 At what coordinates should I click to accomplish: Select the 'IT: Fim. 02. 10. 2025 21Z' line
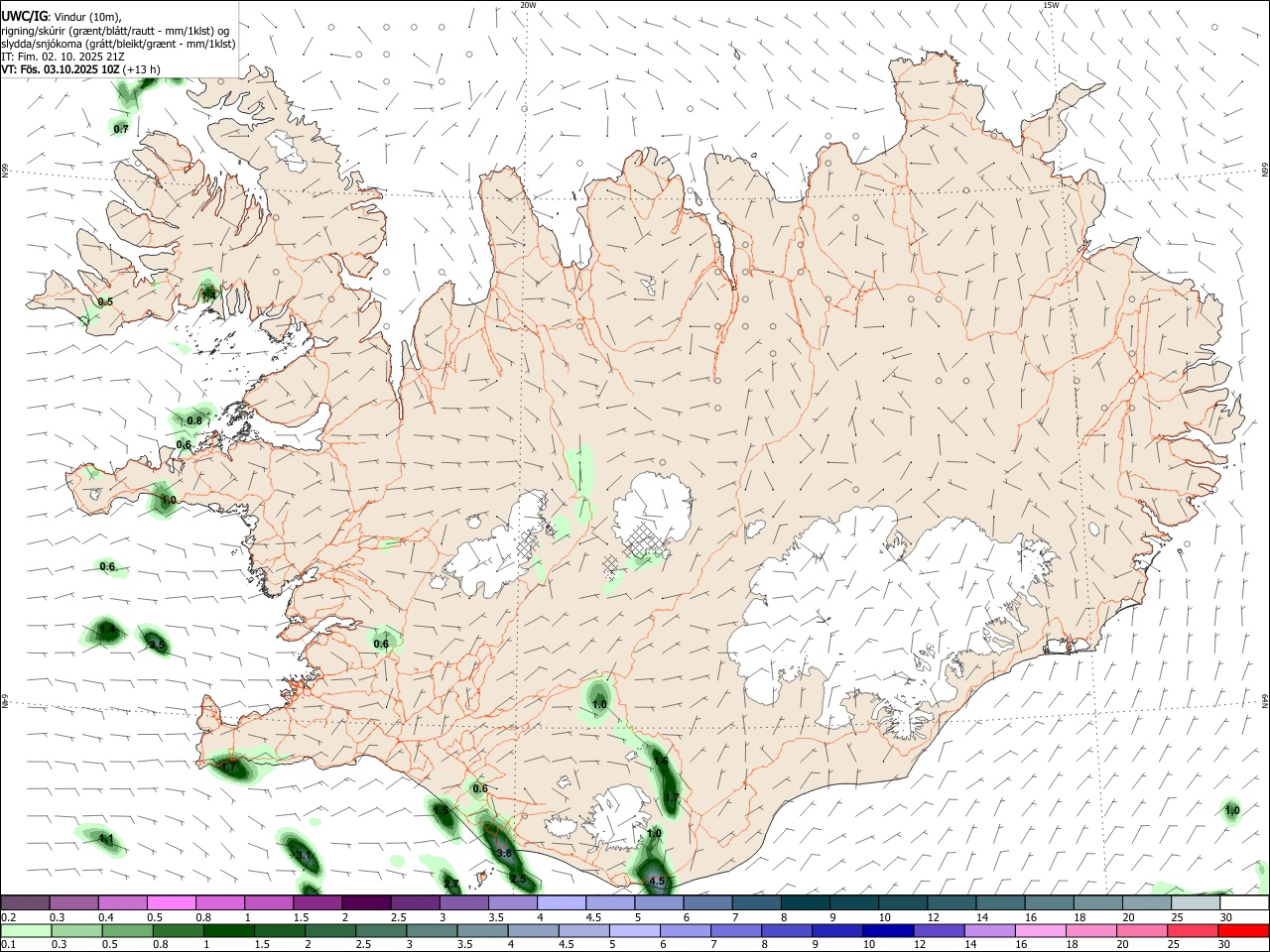click(63, 57)
